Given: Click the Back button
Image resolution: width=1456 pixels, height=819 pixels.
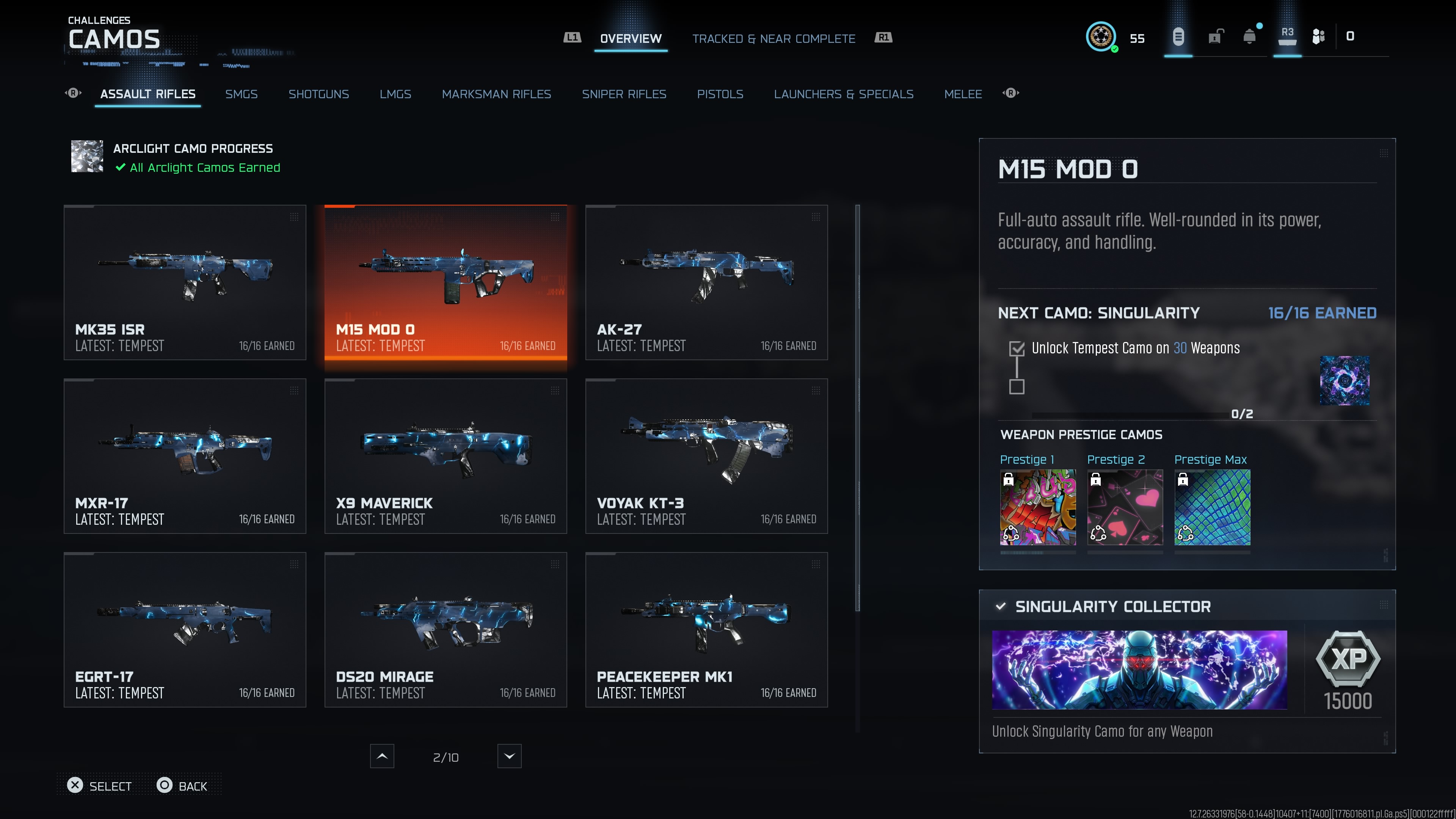Looking at the screenshot, I should pos(182,786).
